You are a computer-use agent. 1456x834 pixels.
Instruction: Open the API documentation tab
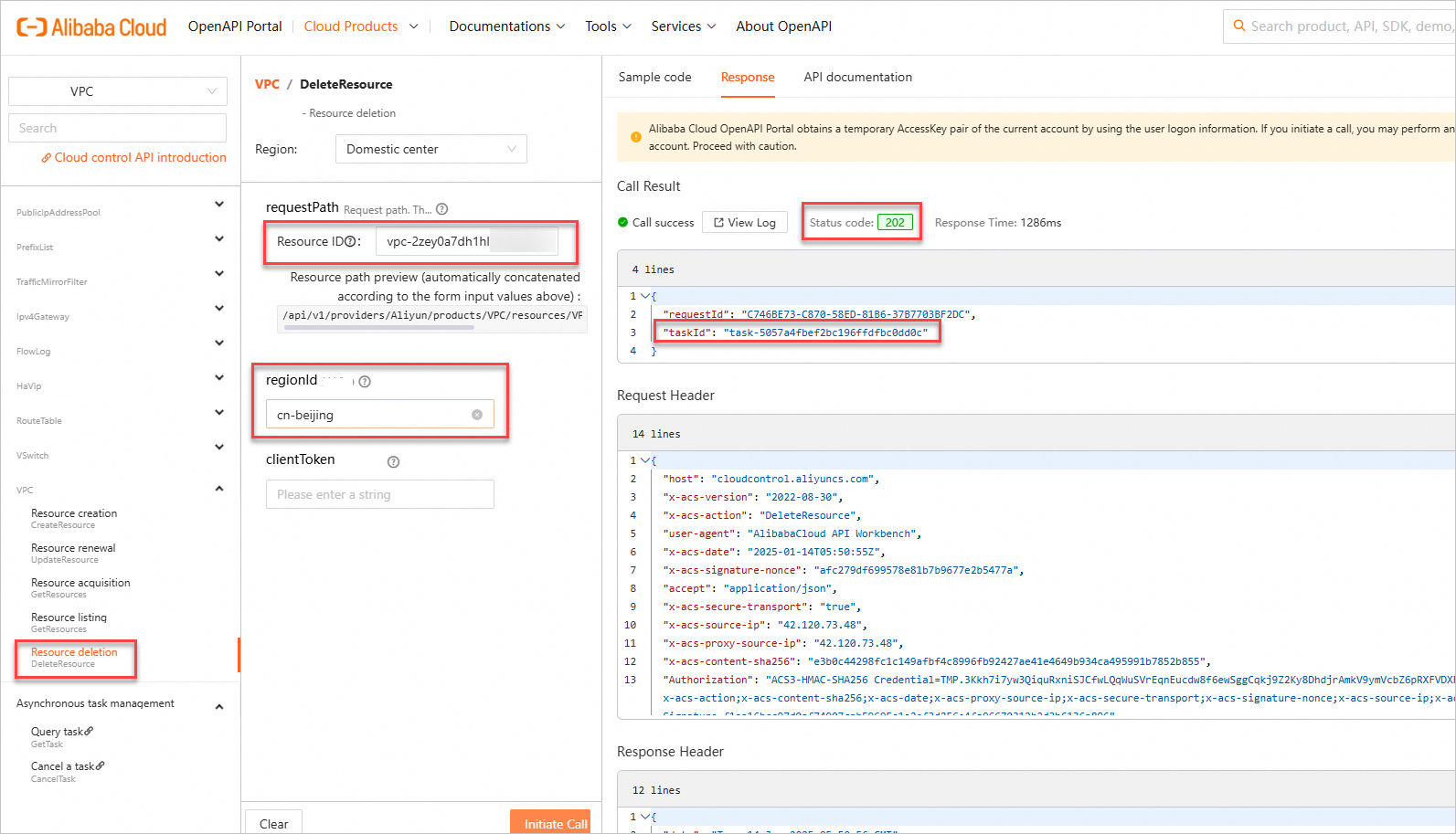tap(857, 78)
